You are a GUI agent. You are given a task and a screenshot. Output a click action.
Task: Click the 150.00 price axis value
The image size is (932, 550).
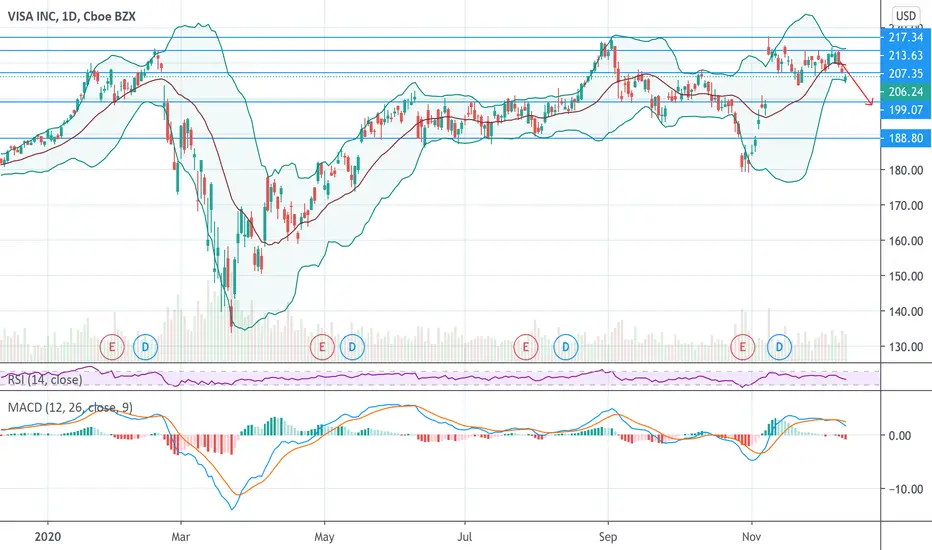(x=905, y=276)
